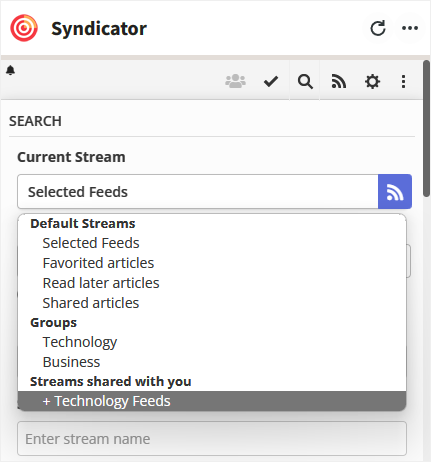431x462 pixels.
Task: Select Favorited articles stream option
Action: point(98,263)
